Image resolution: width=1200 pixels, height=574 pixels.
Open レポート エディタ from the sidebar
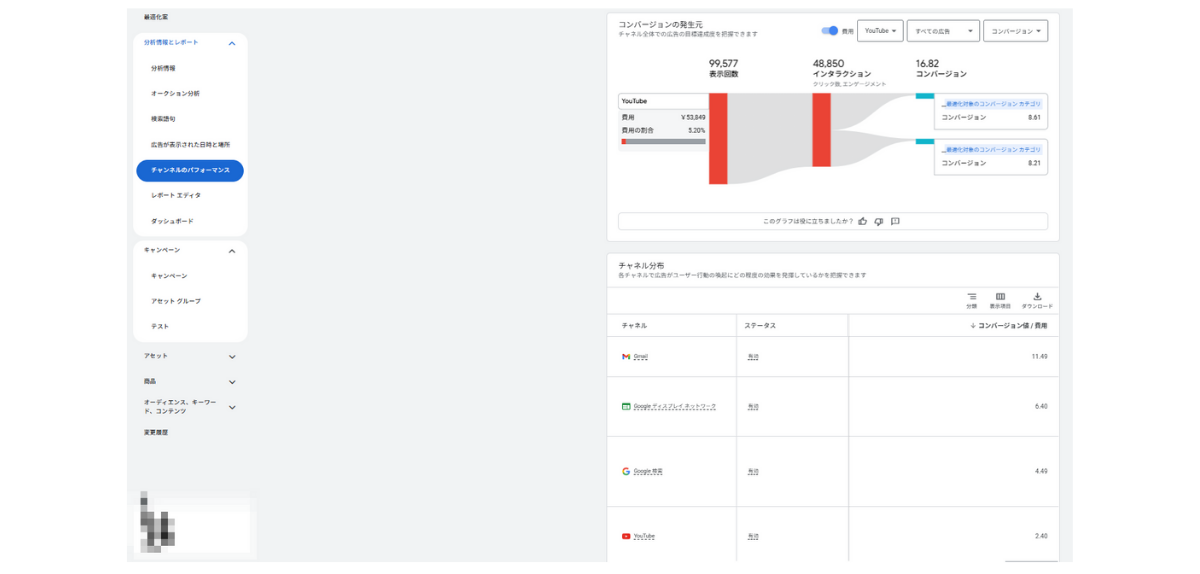(x=176, y=195)
